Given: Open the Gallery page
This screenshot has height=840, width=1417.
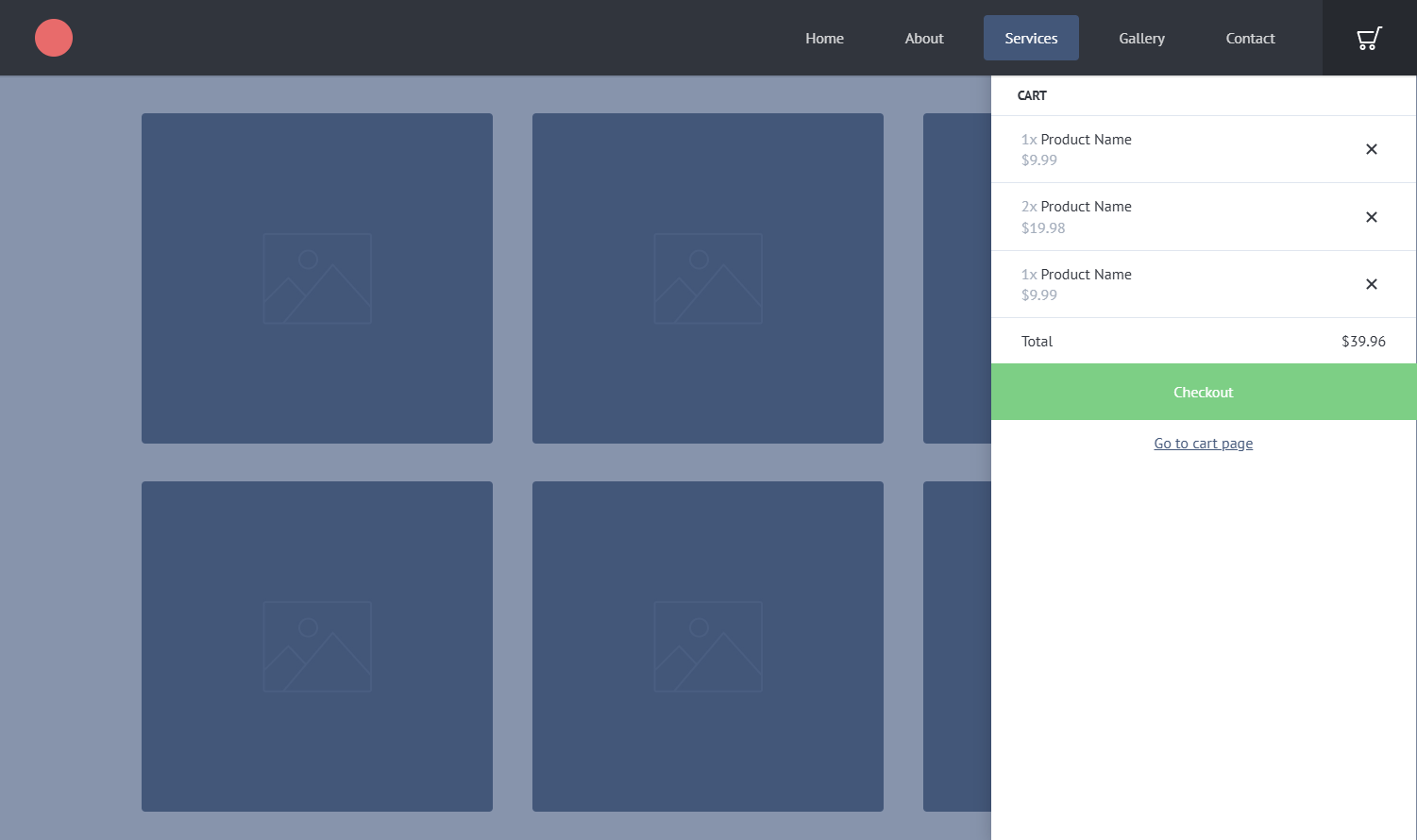Looking at the screenshot, I should (x=1141, y=38).
